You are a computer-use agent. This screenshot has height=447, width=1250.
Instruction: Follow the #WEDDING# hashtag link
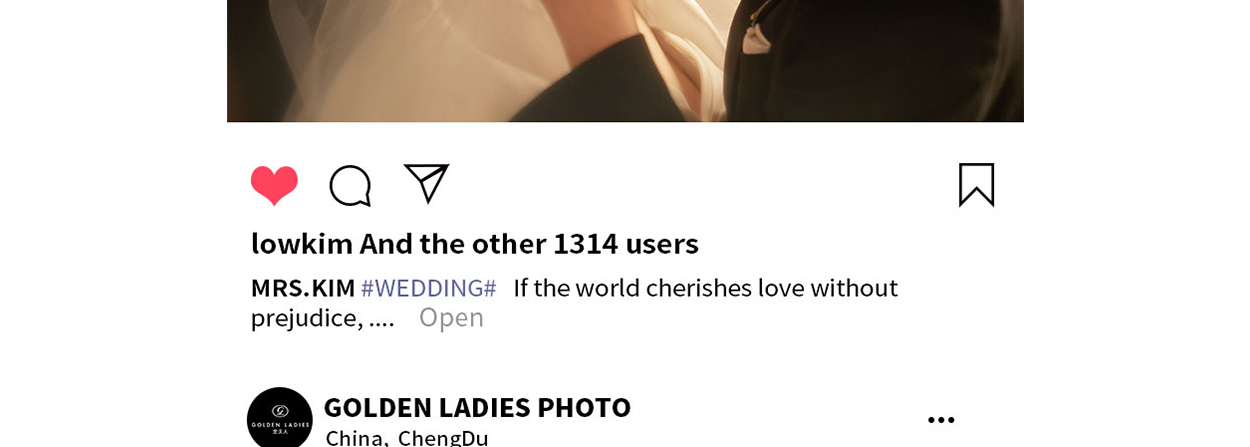coord(428,288)
